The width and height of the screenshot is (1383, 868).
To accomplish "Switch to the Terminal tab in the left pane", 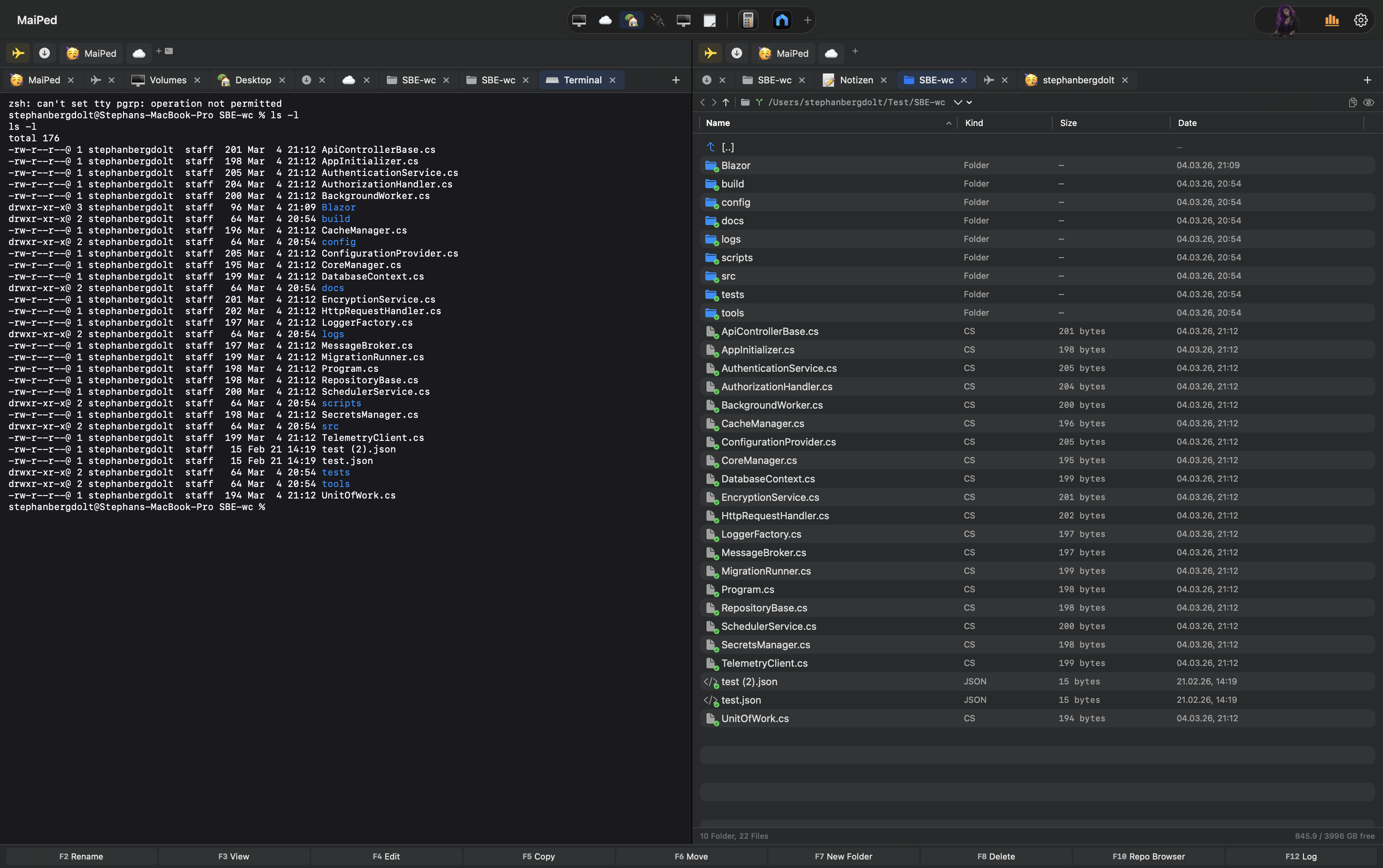I will (581, 80).
